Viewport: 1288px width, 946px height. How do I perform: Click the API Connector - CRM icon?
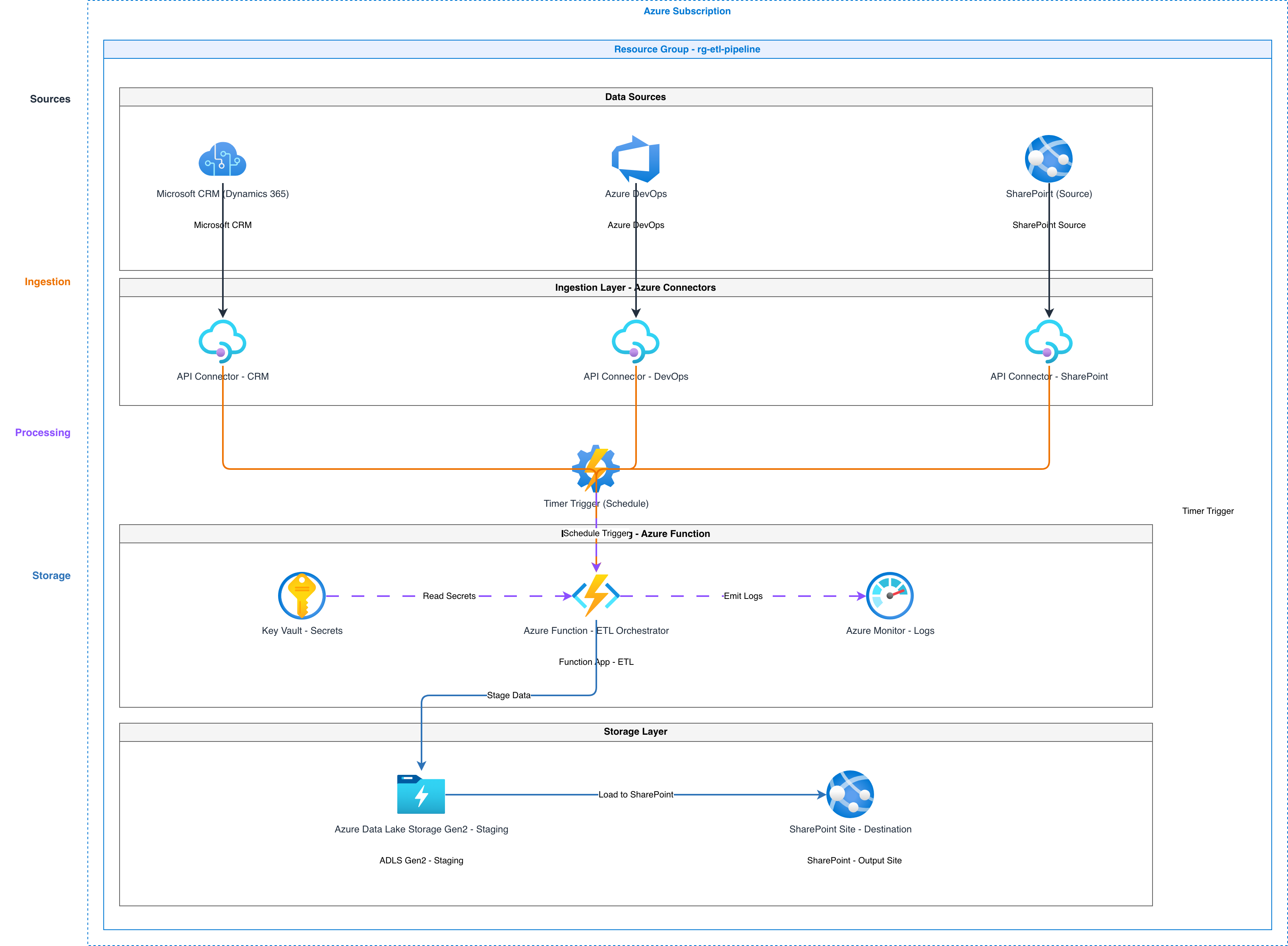click(x=222, y=341)
